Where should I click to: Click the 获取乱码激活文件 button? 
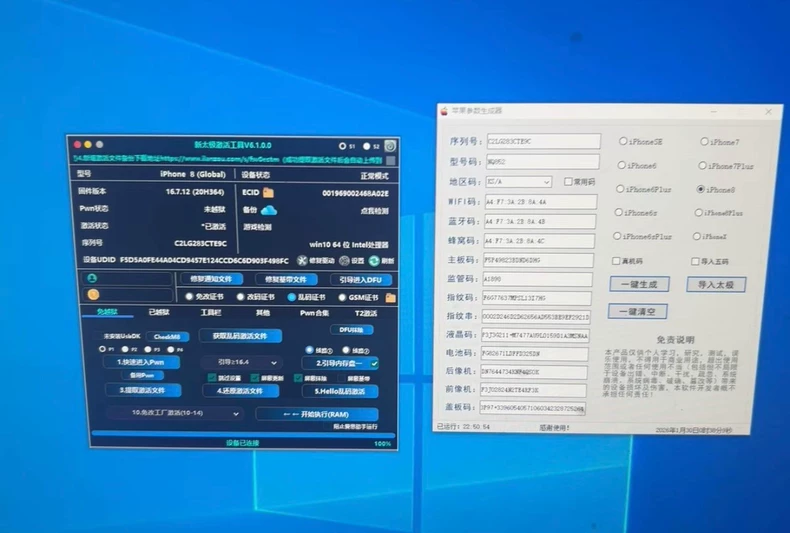click(x=240, y=336)
